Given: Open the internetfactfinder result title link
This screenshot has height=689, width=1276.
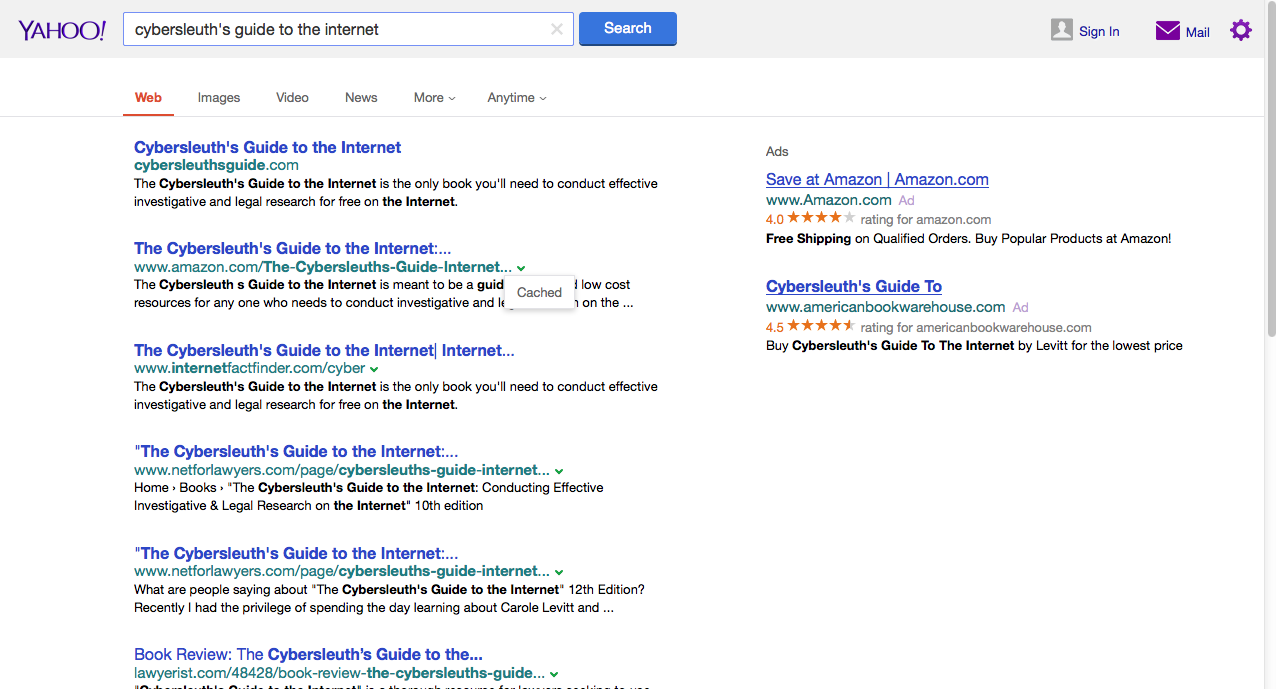Looking at the screenshot, I should tap(324, 350).
